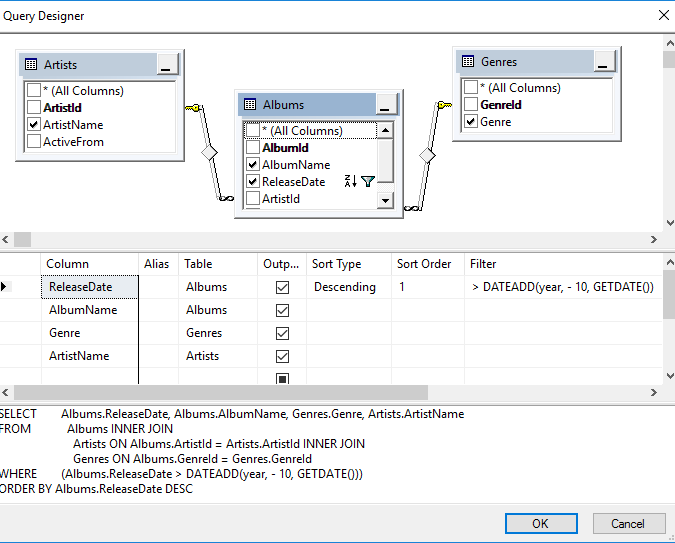Toggle the AlbumName checkbox in Albums table
The image size is (675, 543).
(x=253, y=165)
